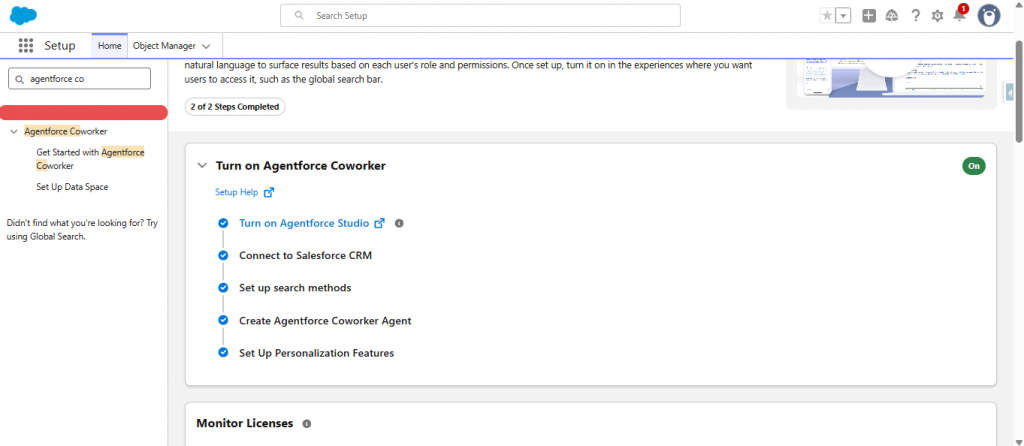Open Get Started with Agentforce Coworker
The image size is (1024, 446).
(x=90, y=159)
